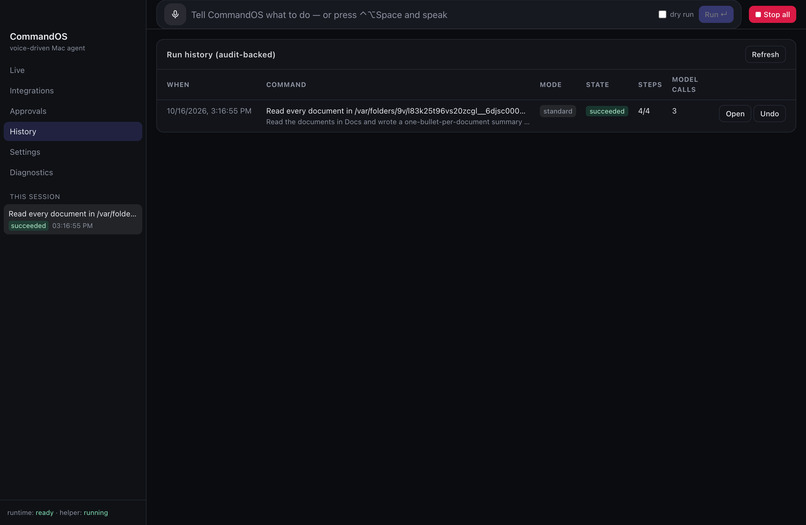
Task: Click the 'Run history (audit-backed)' heading
Action: pos(221,55)
